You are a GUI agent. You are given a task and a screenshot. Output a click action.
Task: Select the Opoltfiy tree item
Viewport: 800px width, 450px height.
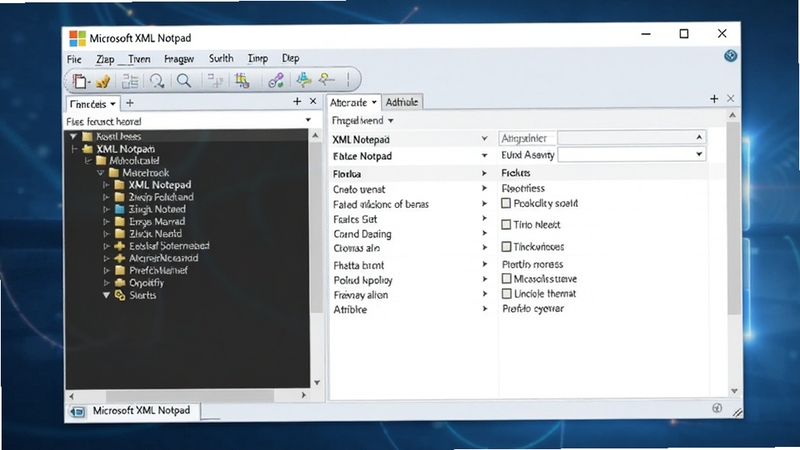[x=146, y=283]
